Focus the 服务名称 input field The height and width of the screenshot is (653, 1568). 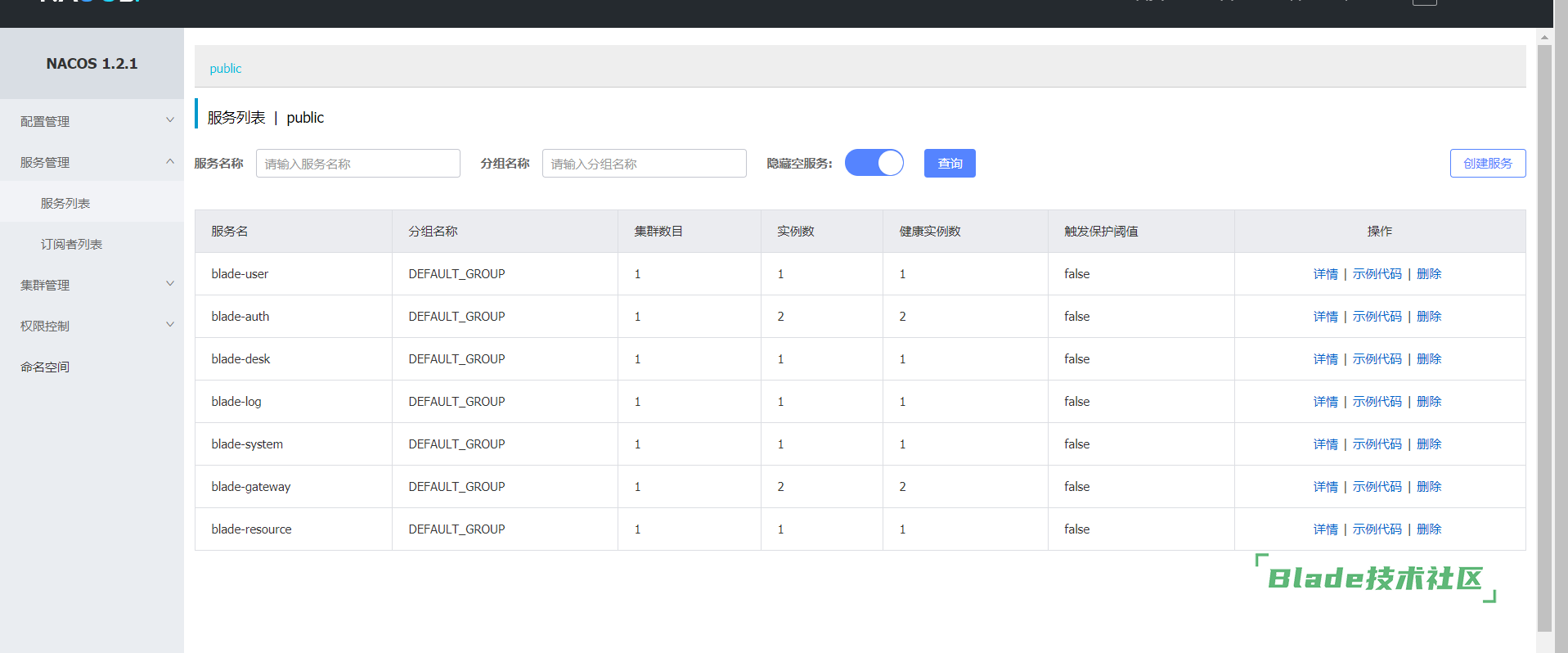(x=358, y=164)
